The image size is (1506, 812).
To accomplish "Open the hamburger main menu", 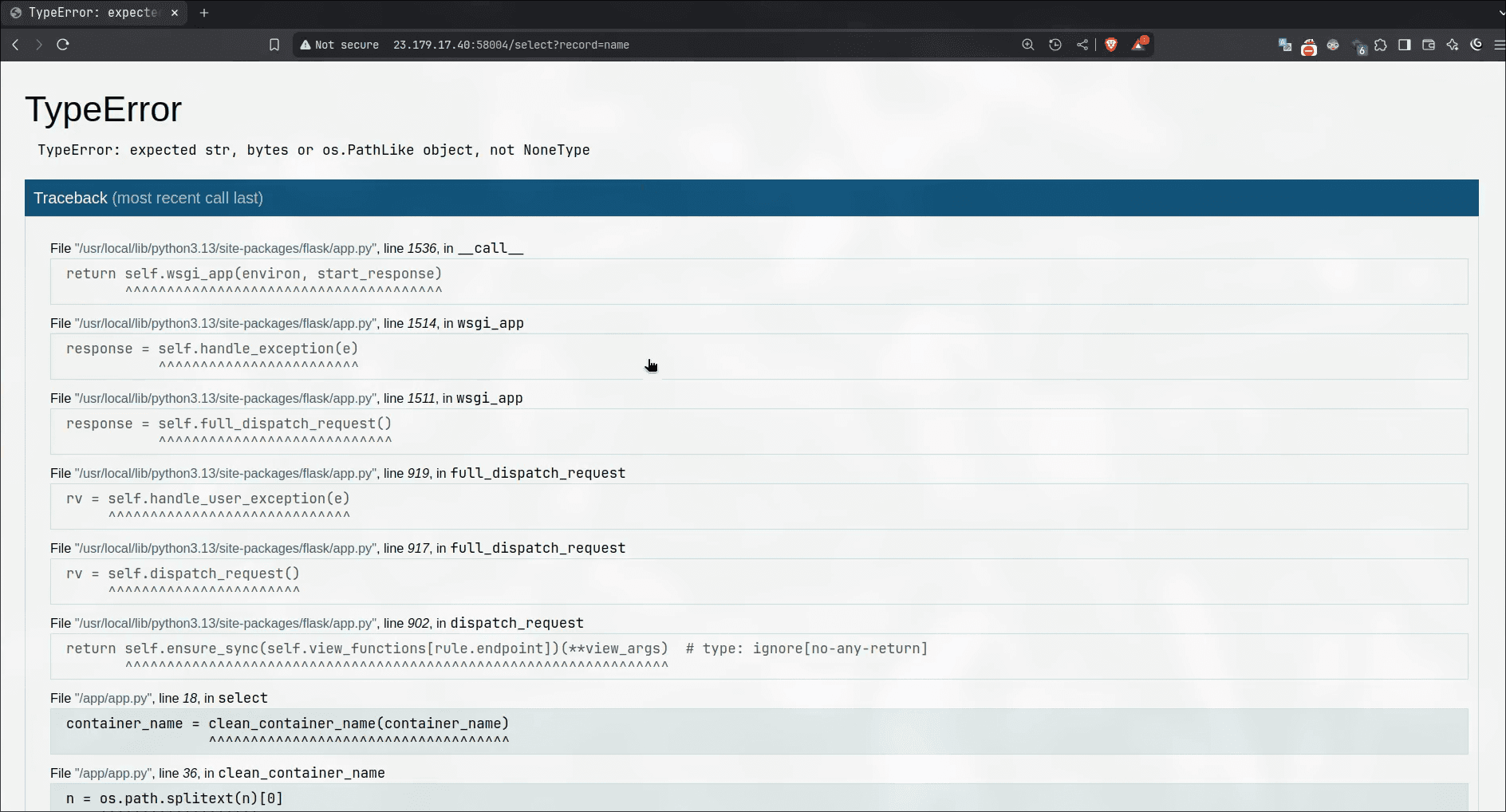I will 1499,45.
